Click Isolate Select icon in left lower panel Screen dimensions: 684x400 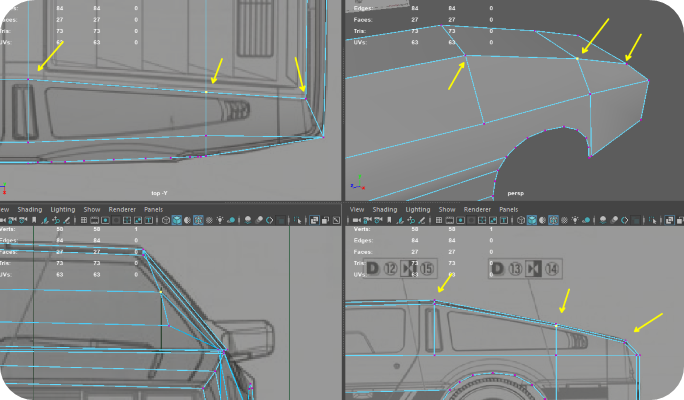298,220
